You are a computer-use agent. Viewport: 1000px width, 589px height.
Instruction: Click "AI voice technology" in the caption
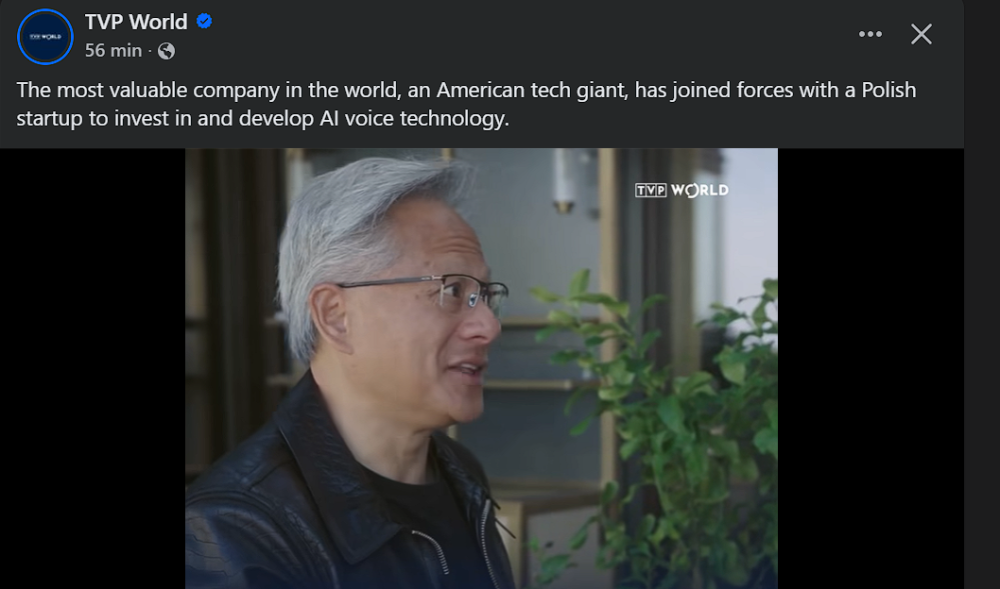coord(414,118)
